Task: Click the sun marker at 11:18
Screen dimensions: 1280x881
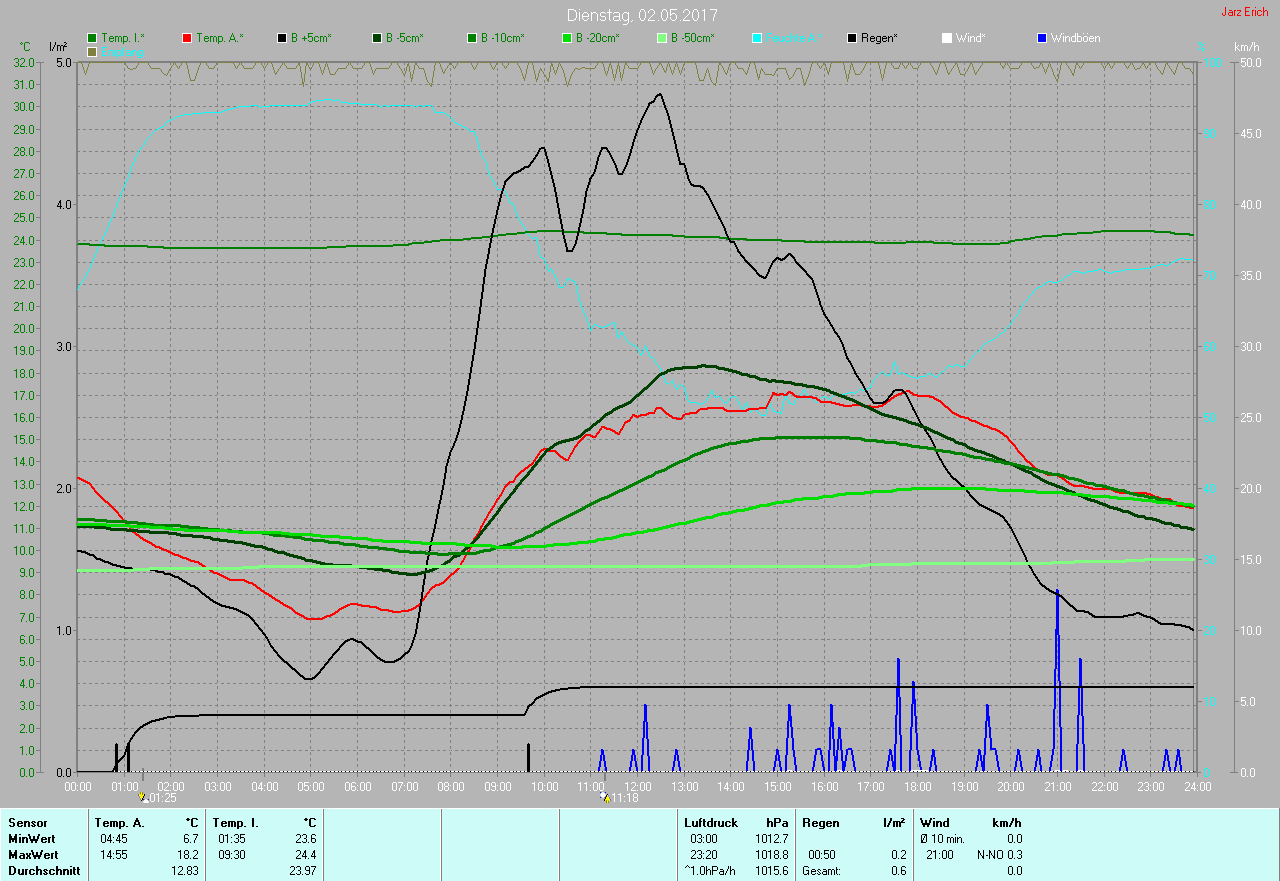Action: click(605, 797)
